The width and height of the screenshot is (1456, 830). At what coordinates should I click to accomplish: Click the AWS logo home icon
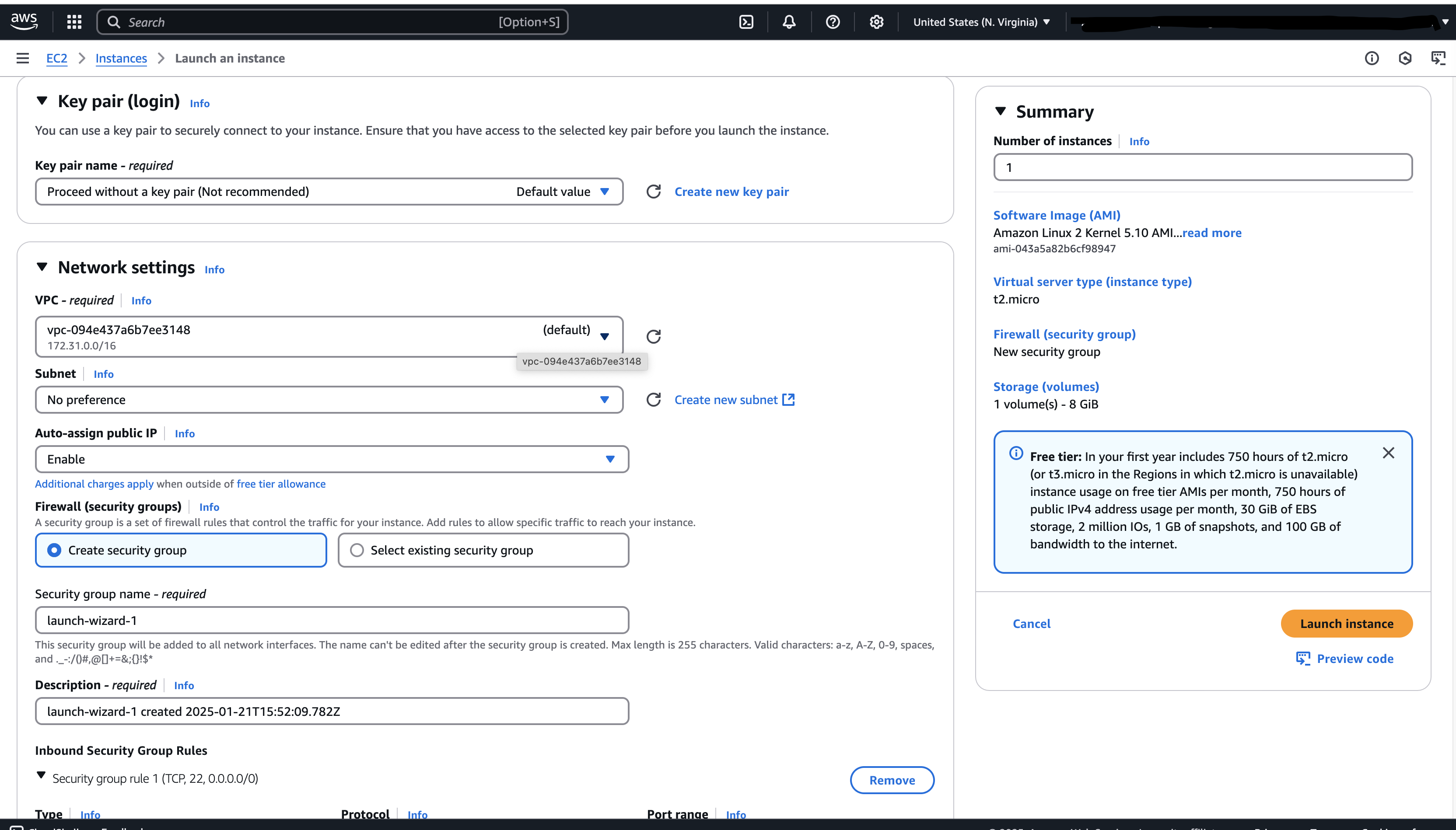click(x=24, y=22)
